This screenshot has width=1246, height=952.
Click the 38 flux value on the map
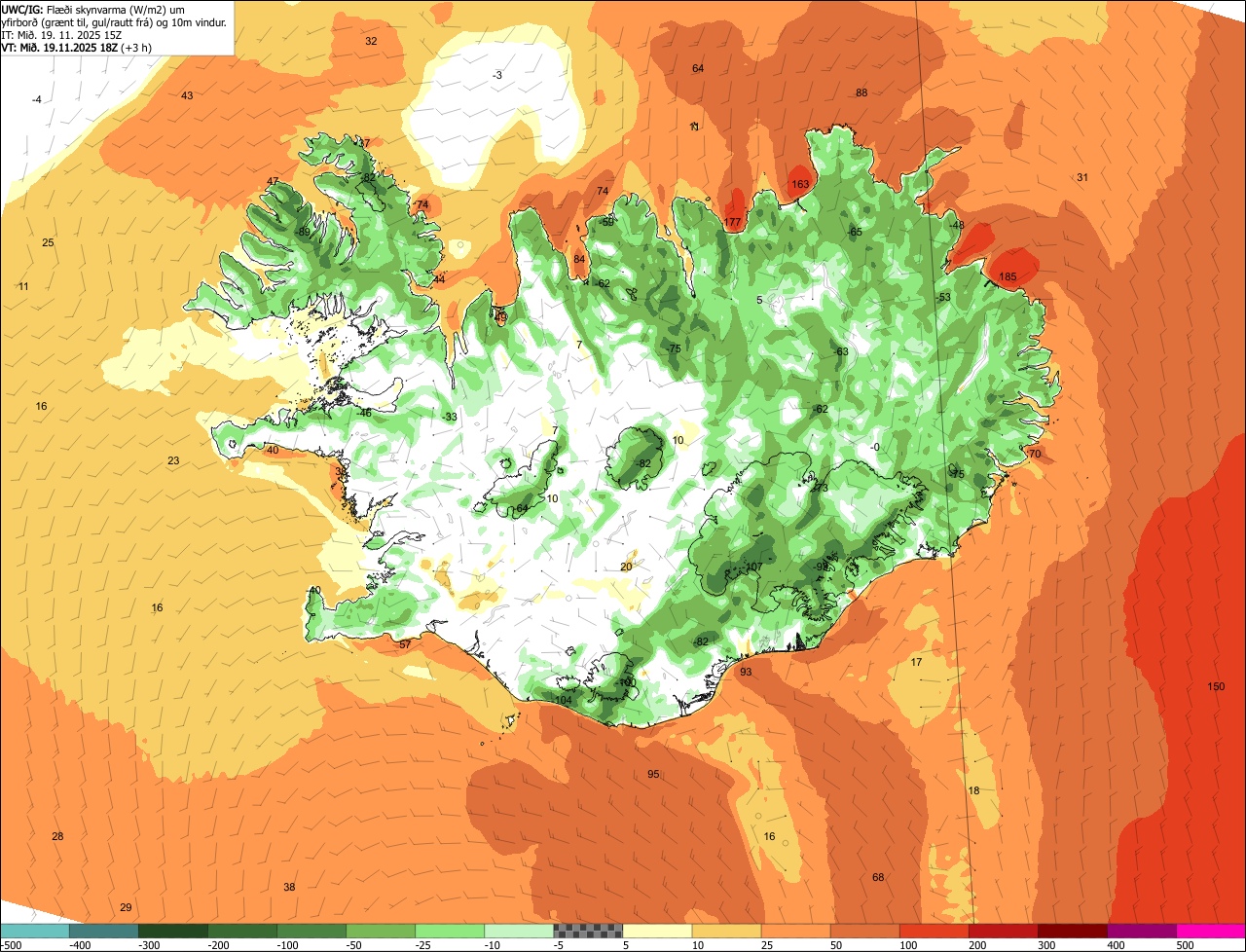tap(289, 888)
